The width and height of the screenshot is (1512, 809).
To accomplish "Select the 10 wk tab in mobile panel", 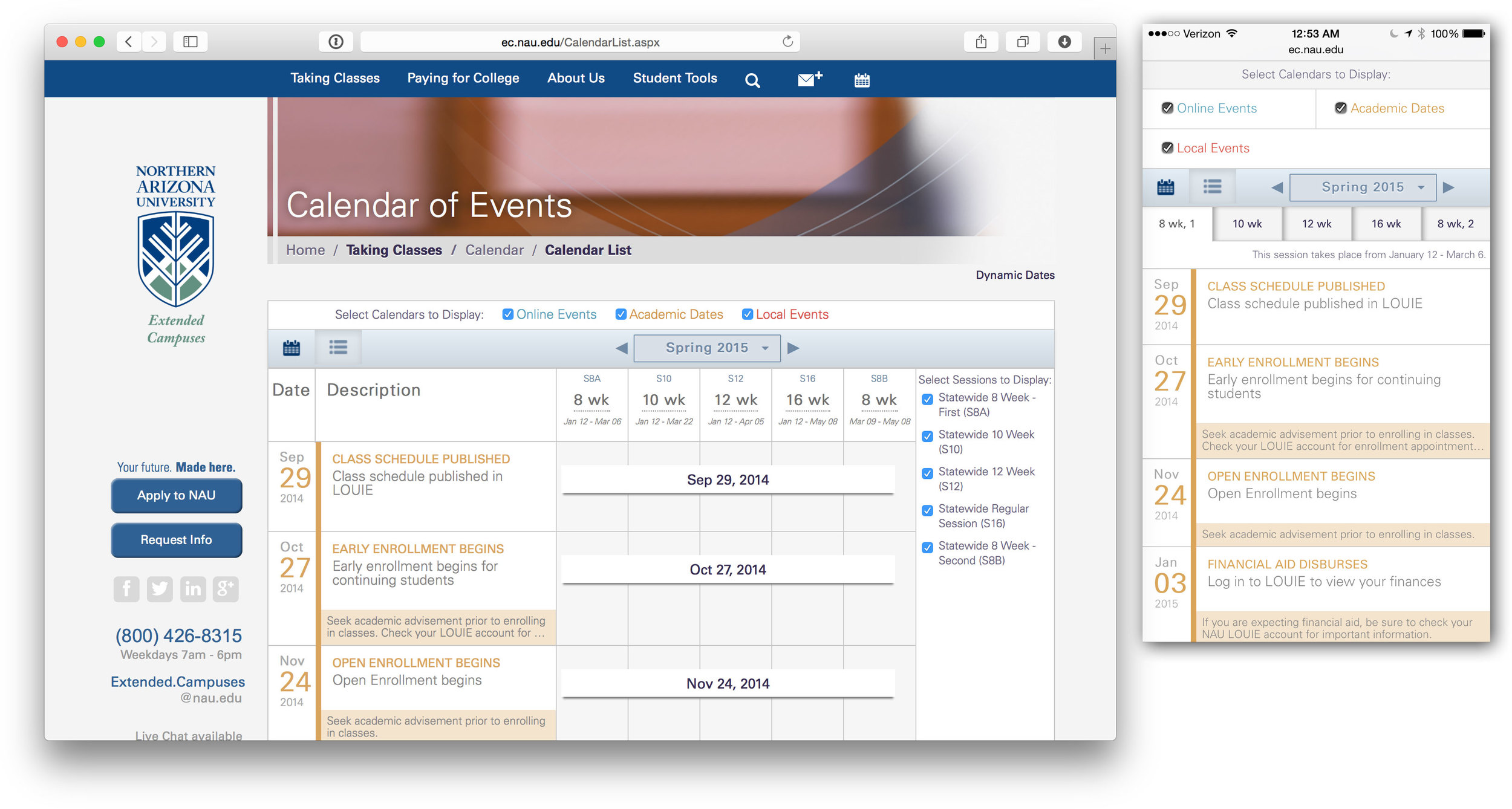I will point(1247,224).
